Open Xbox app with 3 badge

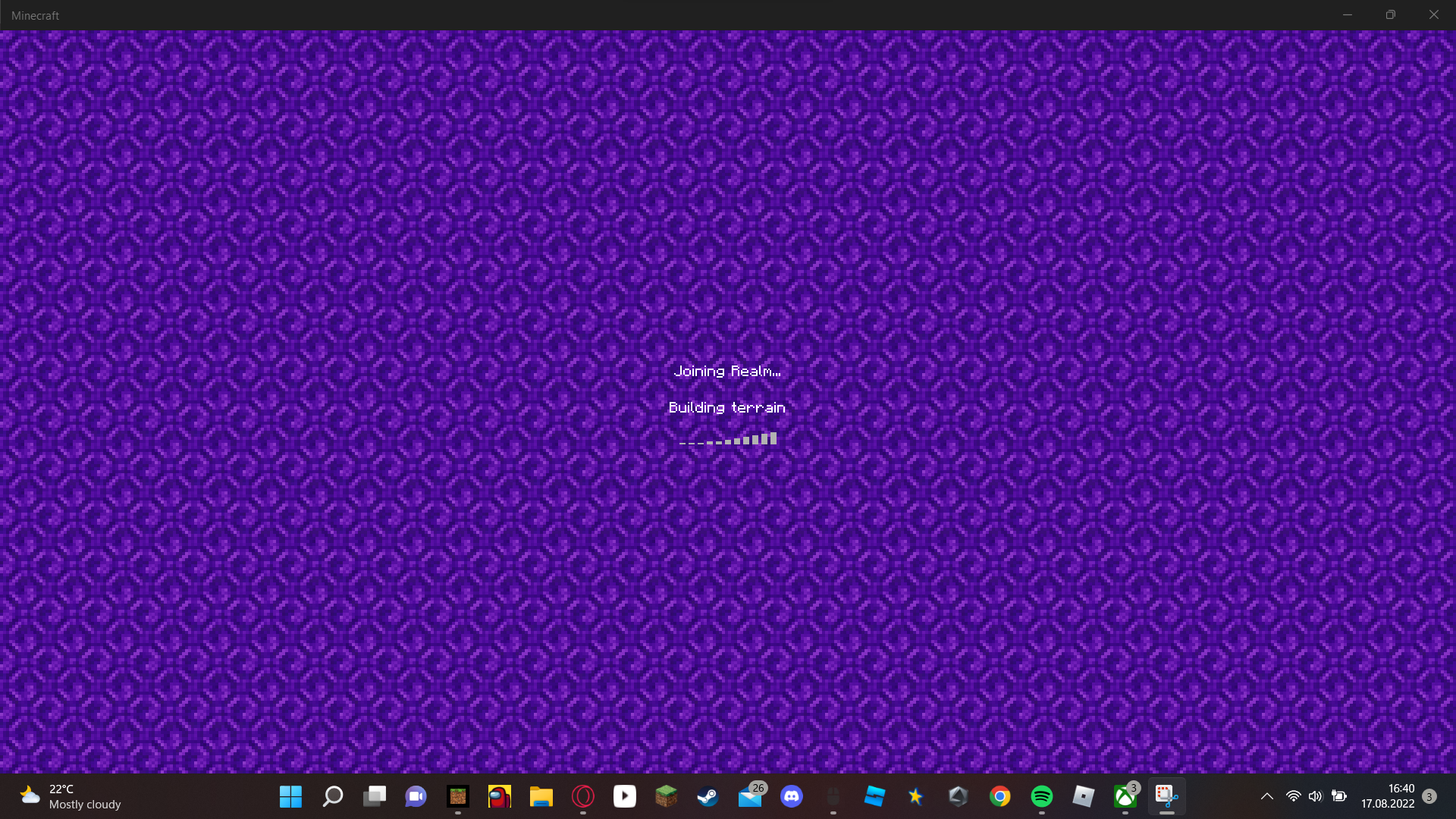[x=1125, y=796]
